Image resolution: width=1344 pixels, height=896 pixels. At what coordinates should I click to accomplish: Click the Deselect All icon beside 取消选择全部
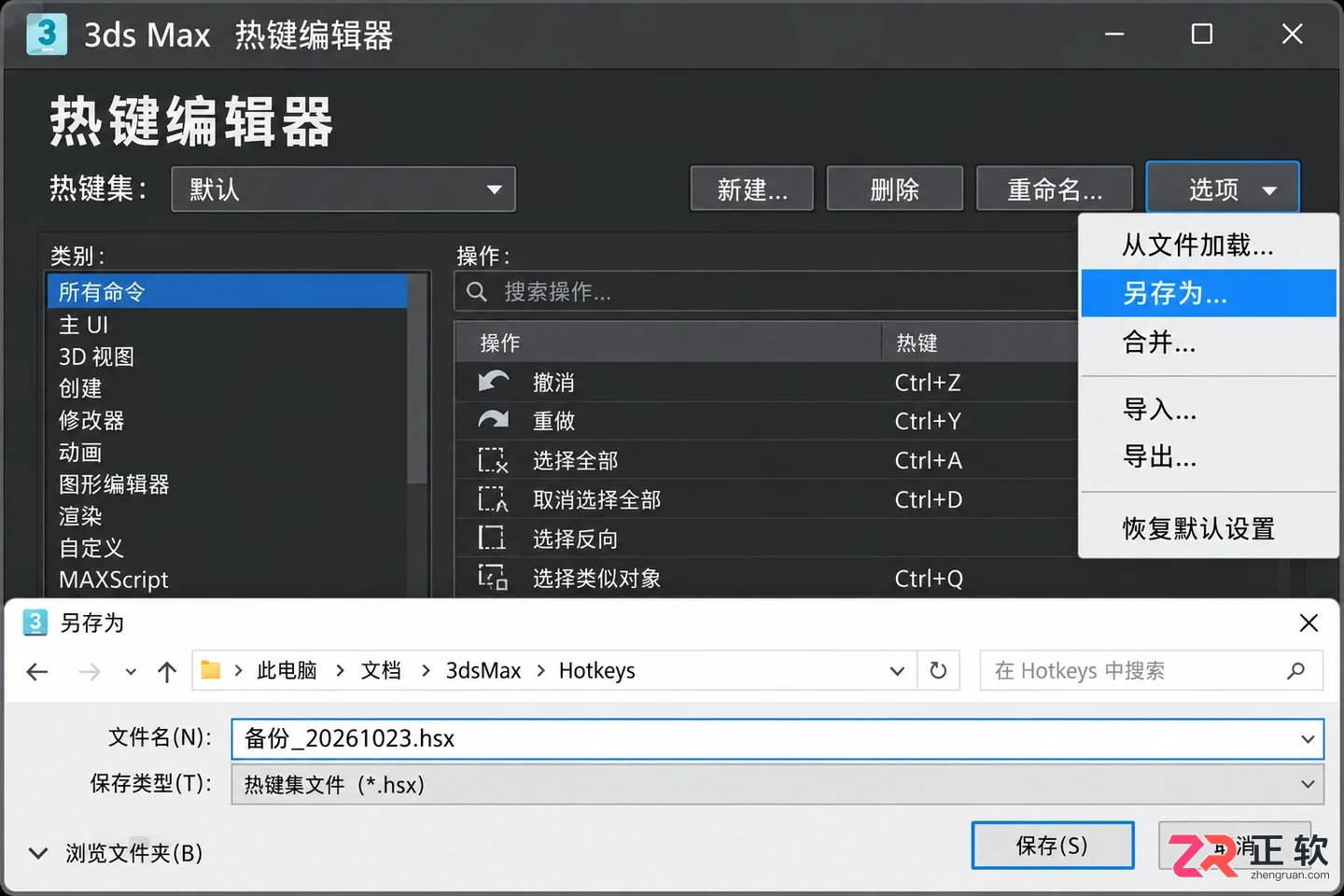493,499
